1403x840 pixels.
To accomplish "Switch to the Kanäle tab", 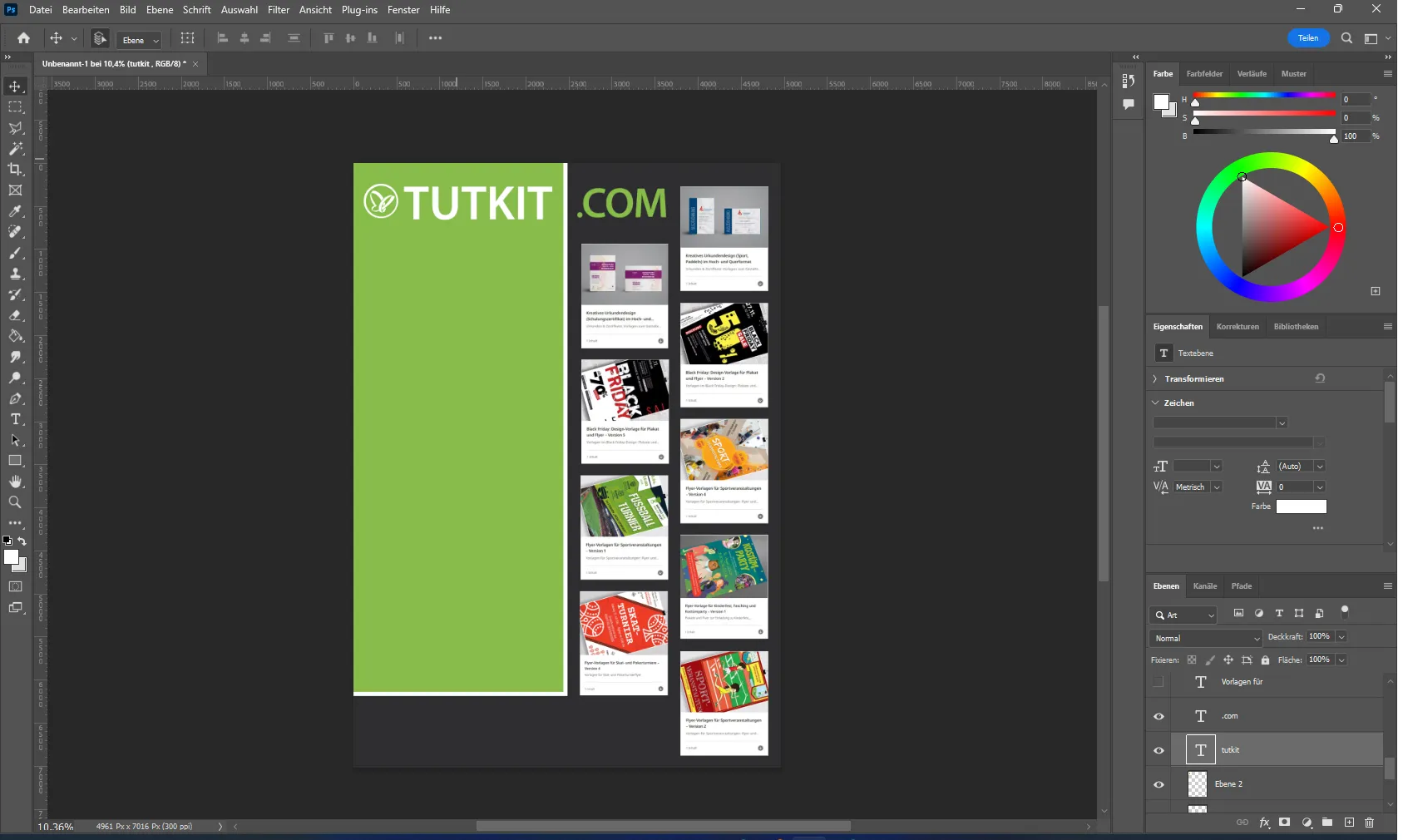I will pyautogui.click(x=1205, y=586).
